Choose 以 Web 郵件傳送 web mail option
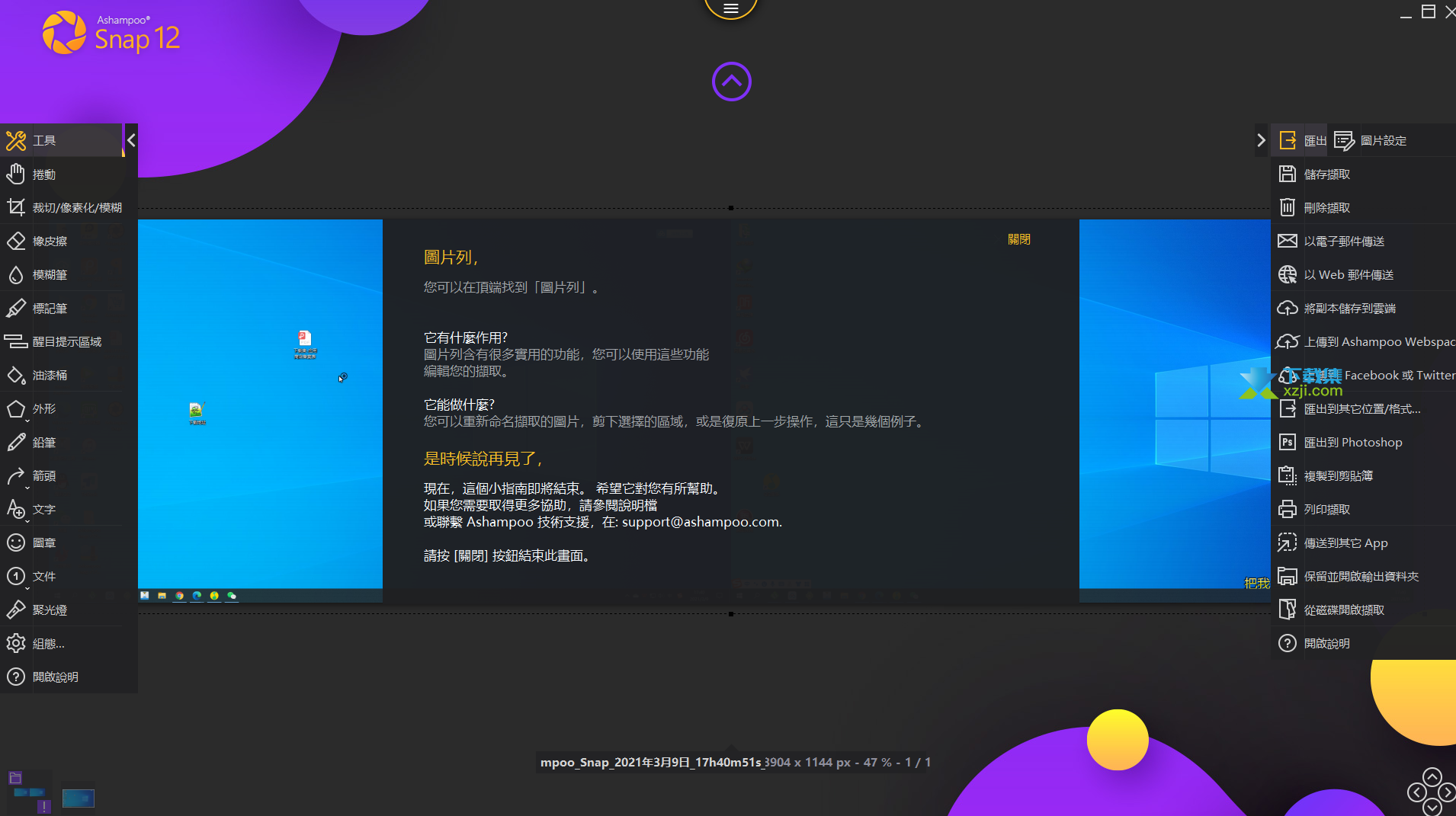 click(1364, 274)
